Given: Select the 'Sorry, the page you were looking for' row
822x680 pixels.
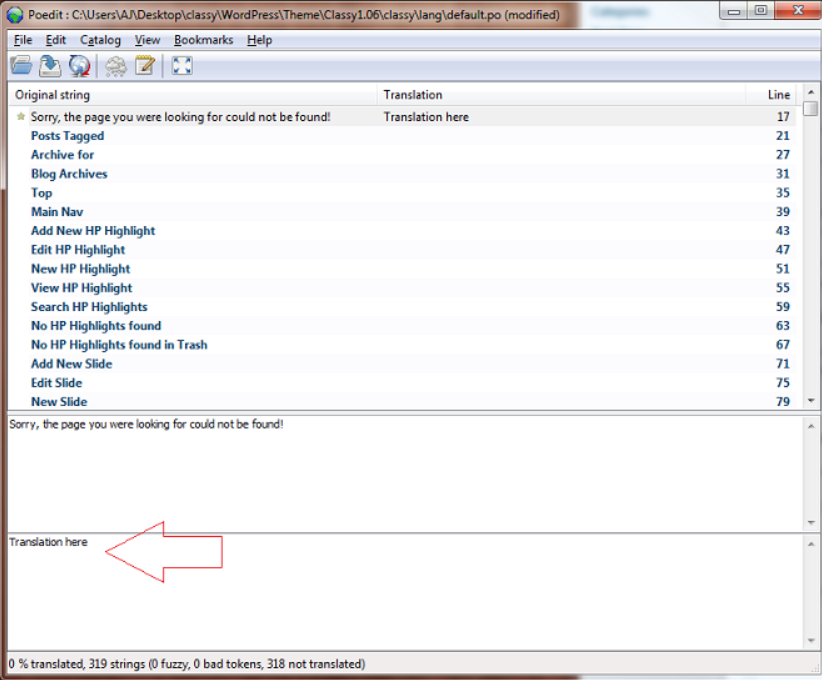Looking at the screenshot, I should tap(403, 117).
